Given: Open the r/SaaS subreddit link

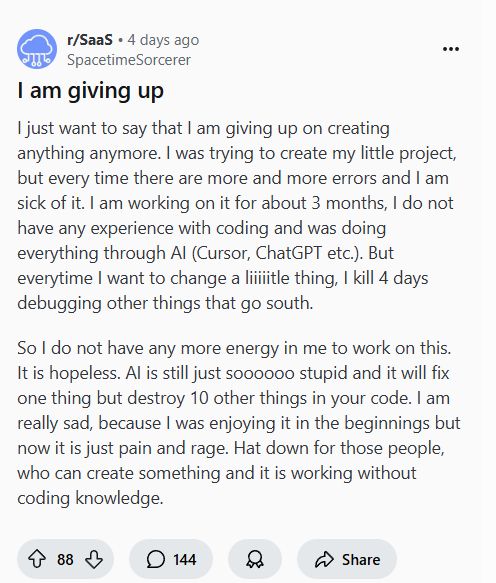Looking at the screenshot, I should coord(90,40).
